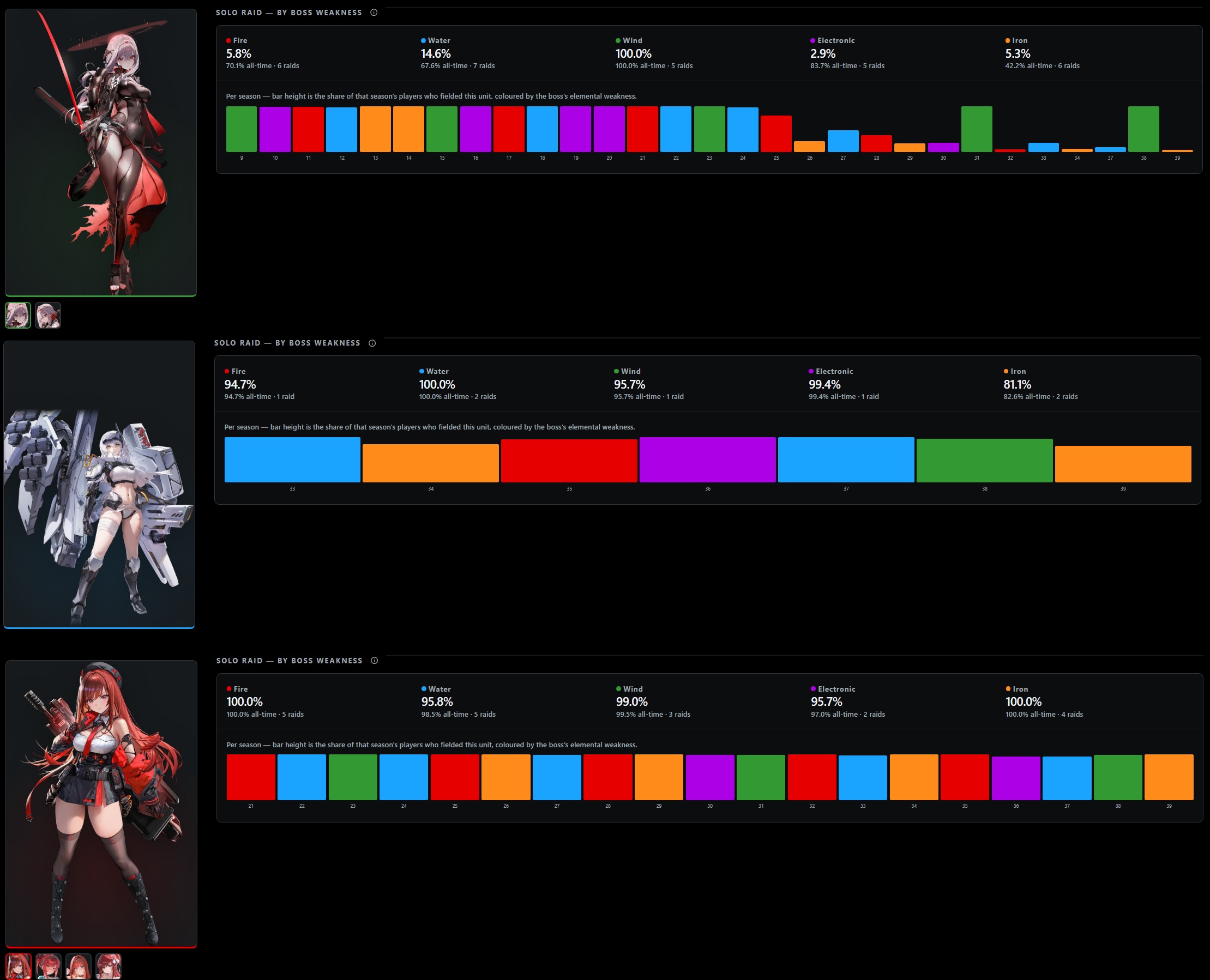
Task: Click the purple season 36 bar in the middle chart
Action: click(707, 459)
